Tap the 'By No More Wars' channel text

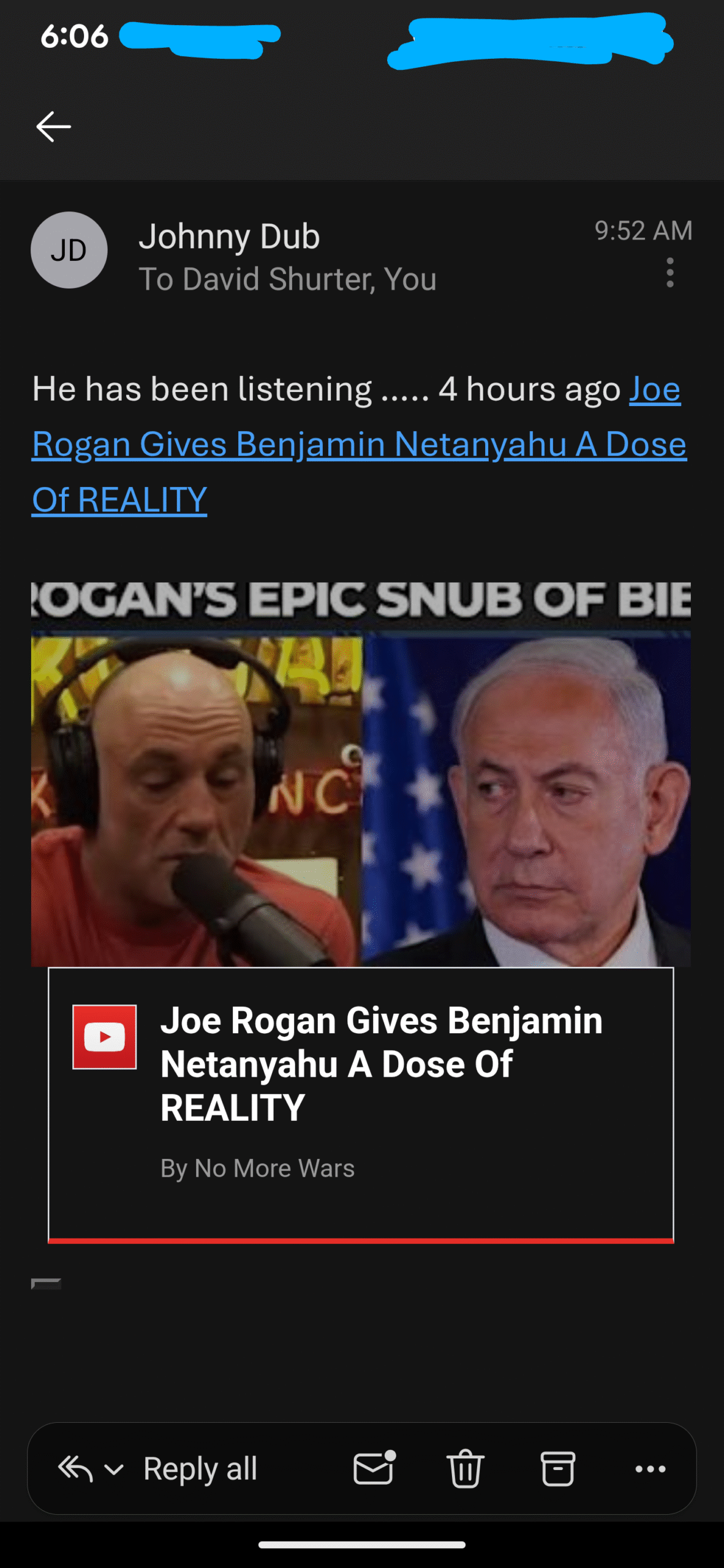click(x=257, y=1168)
